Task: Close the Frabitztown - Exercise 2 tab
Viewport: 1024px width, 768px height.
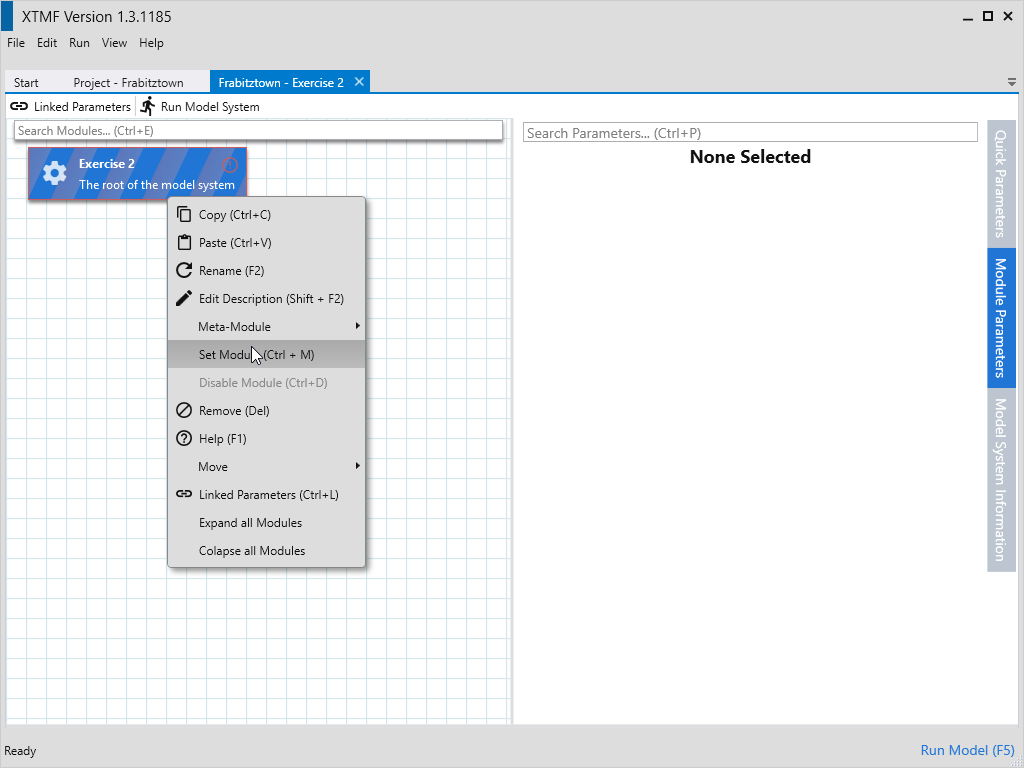Action: [359, 82]
